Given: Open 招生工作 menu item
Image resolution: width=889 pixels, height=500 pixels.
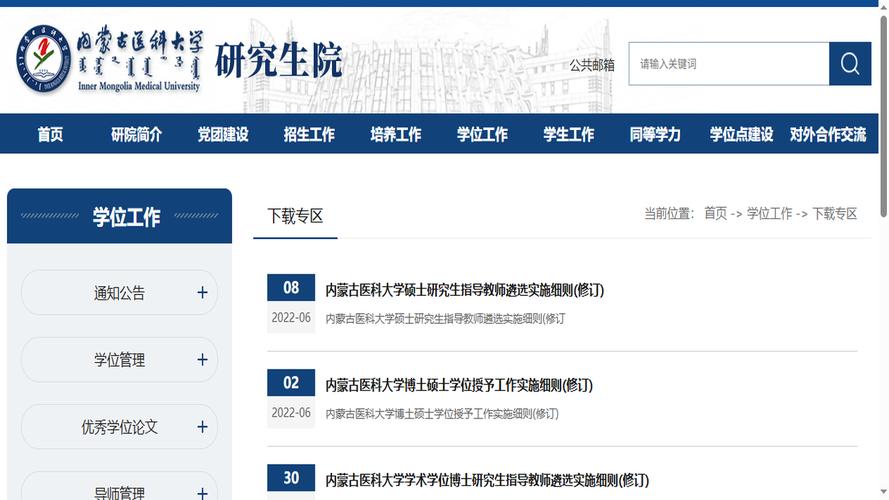Looking at the screenshot, I should pos(309,134).
